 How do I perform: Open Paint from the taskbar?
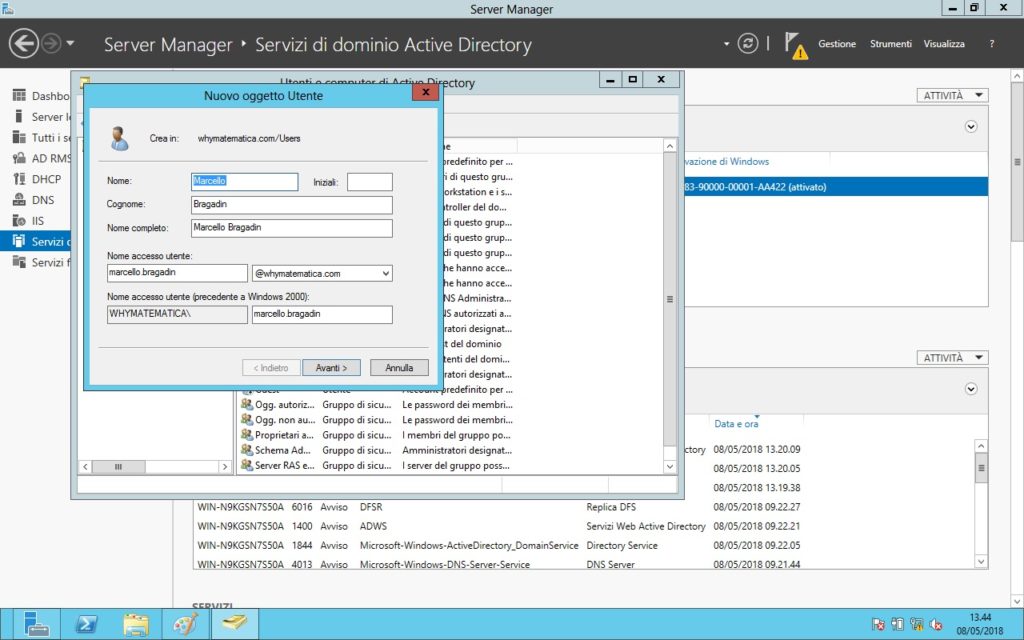185,624
